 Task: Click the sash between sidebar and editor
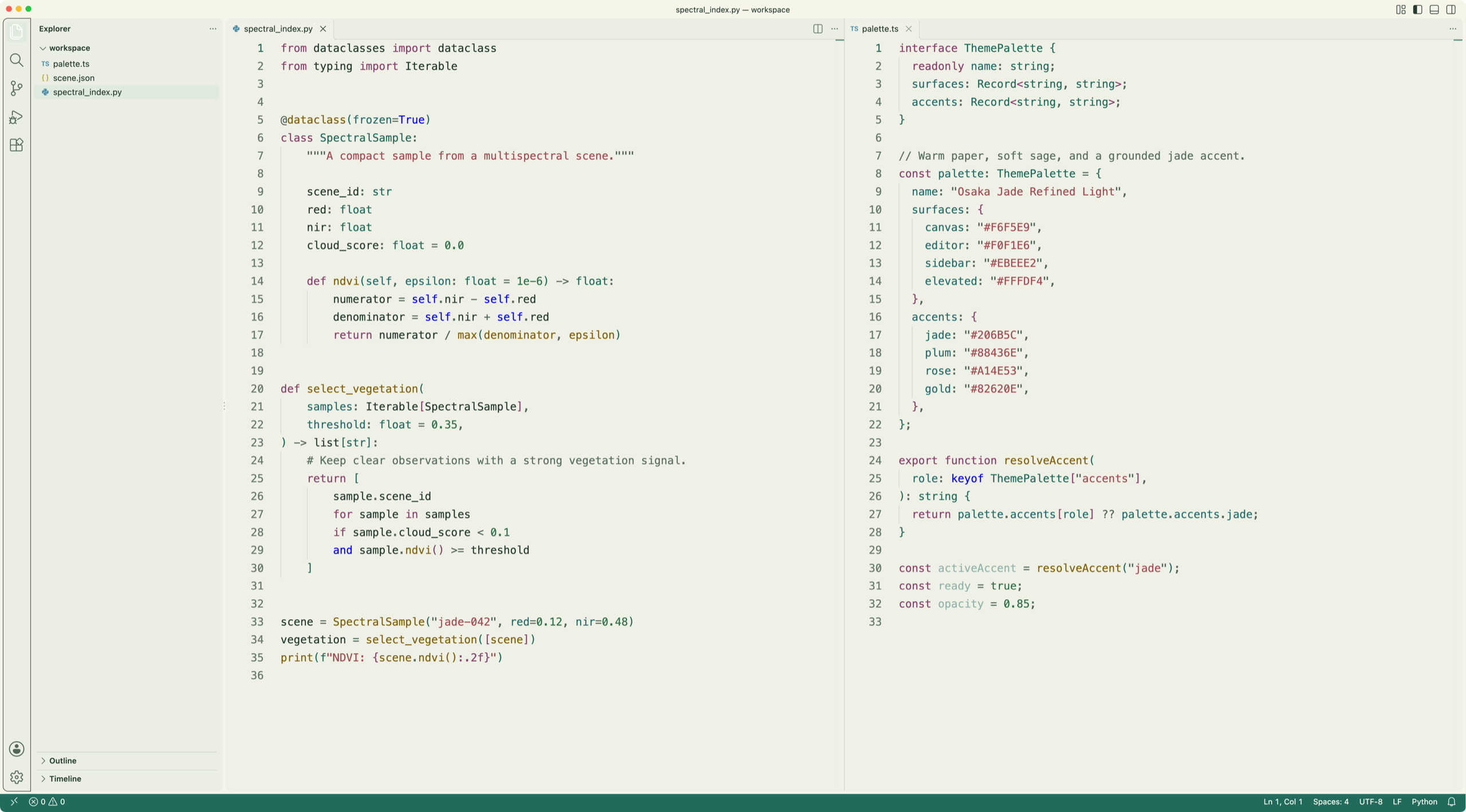pos(224,406)
